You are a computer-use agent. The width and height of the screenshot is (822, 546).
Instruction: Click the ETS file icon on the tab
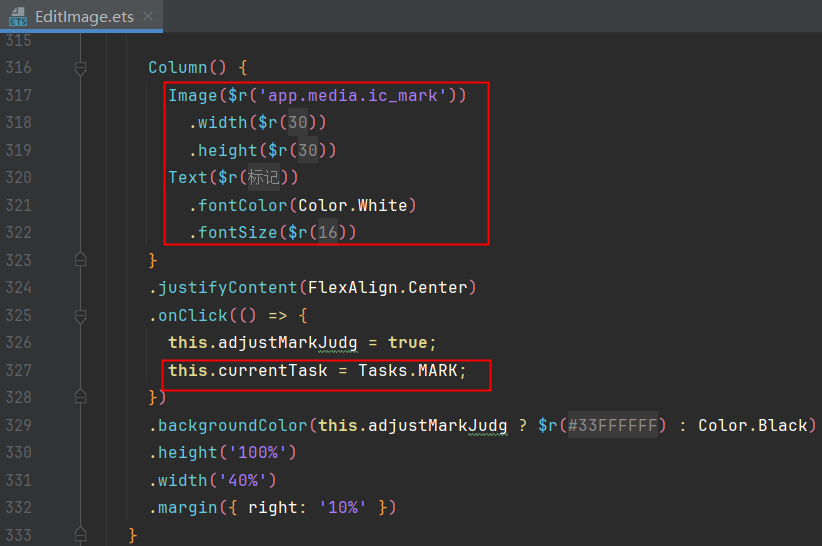[x=18, y=16]
